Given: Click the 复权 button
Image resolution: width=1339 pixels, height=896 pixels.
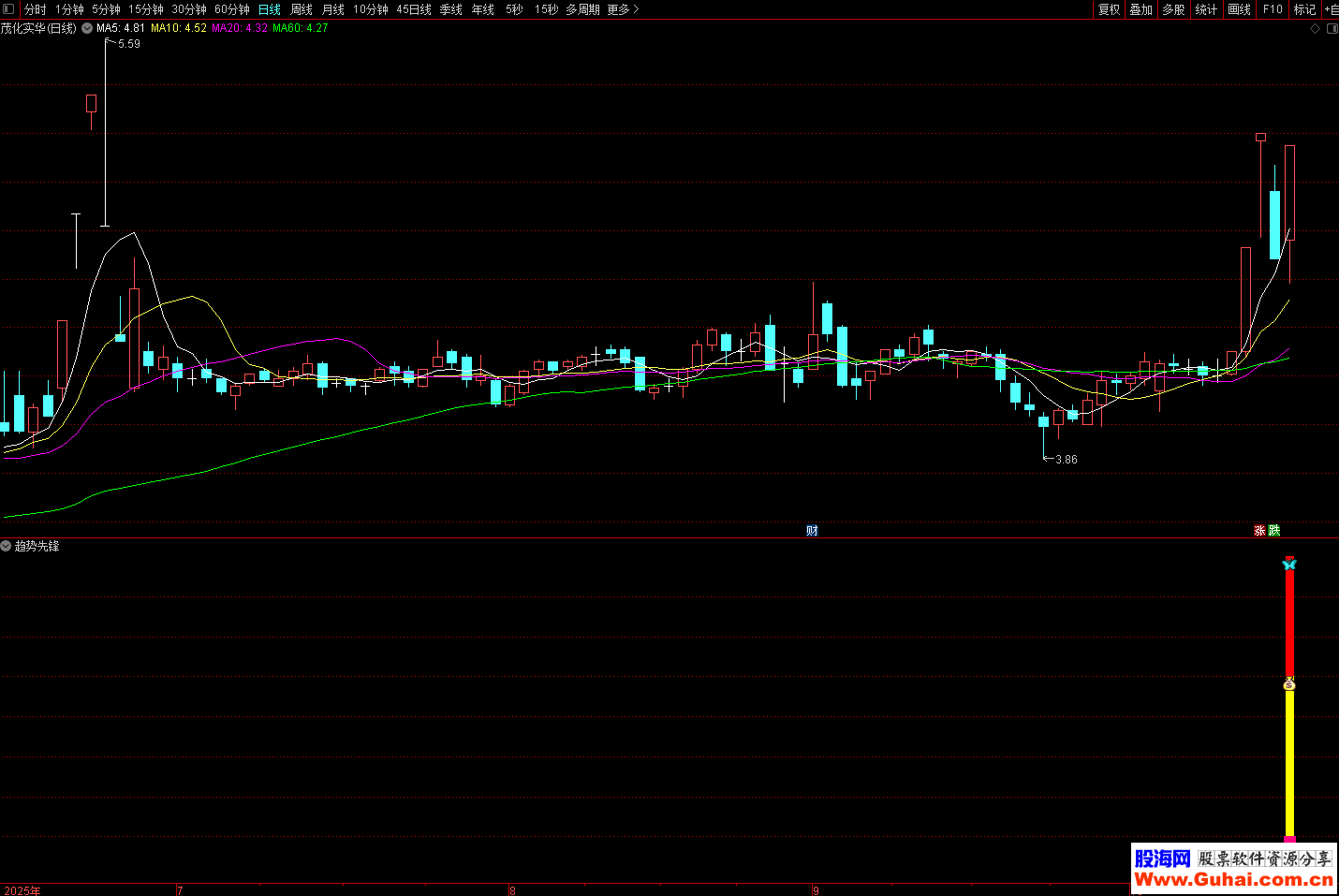Looking at the screenshot, I should [x=1109, y=9].
